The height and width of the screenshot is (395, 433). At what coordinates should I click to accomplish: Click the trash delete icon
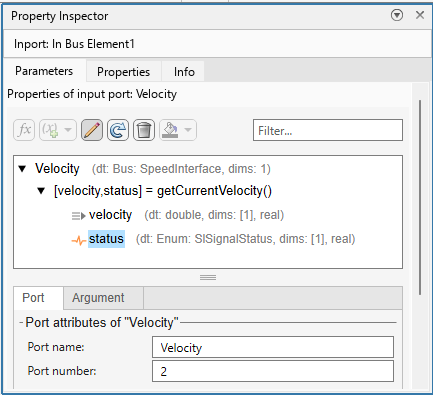[x=144, y=130]
